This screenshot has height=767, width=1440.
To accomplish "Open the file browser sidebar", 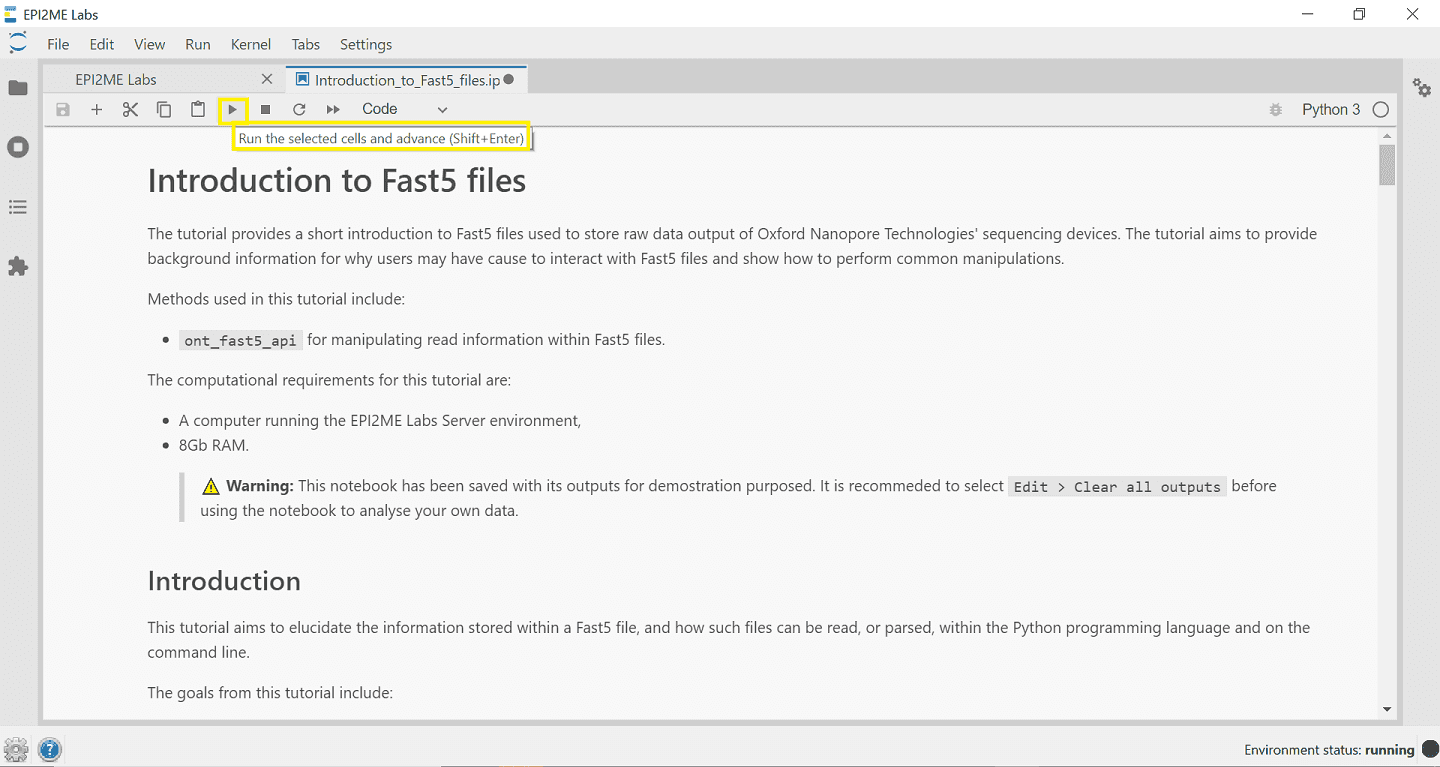I will pyautogui.click(x=18, y=88).
